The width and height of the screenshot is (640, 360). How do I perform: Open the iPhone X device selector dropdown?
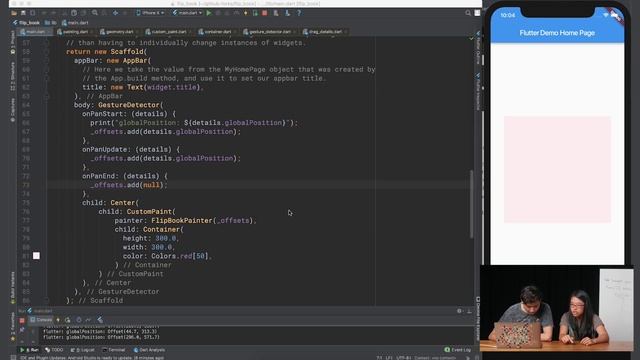(x=150, y=13)
